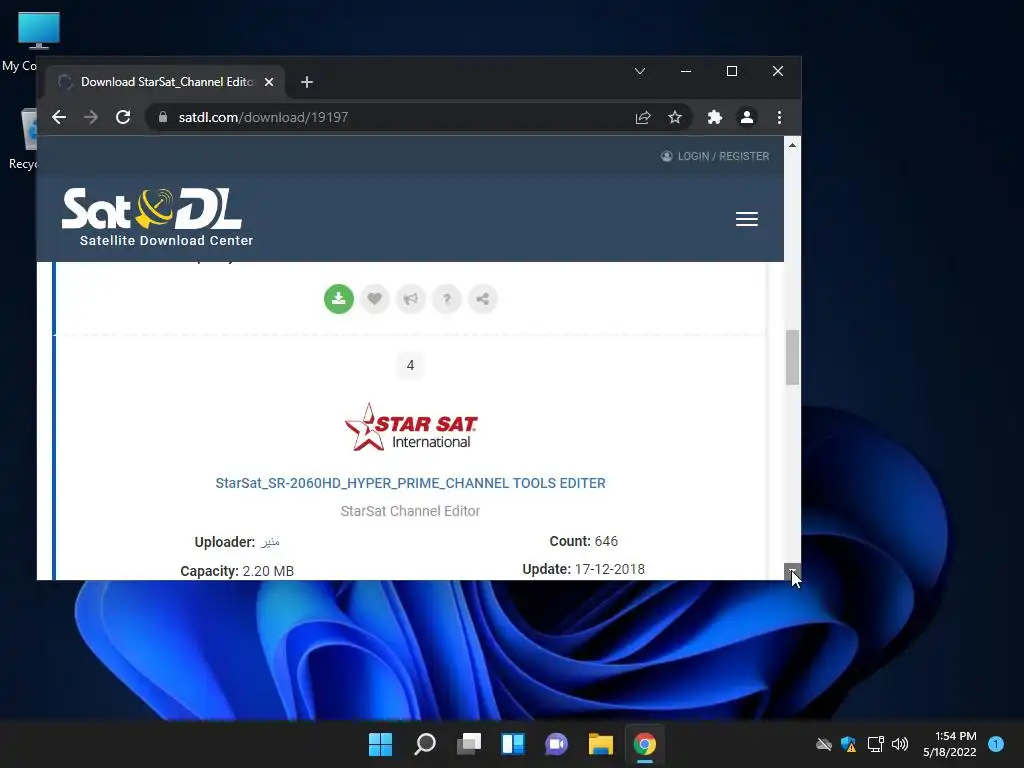Click the page scrollbar down arrow
This screenshot has height=768, width=1024.
(x=792, y=571)
